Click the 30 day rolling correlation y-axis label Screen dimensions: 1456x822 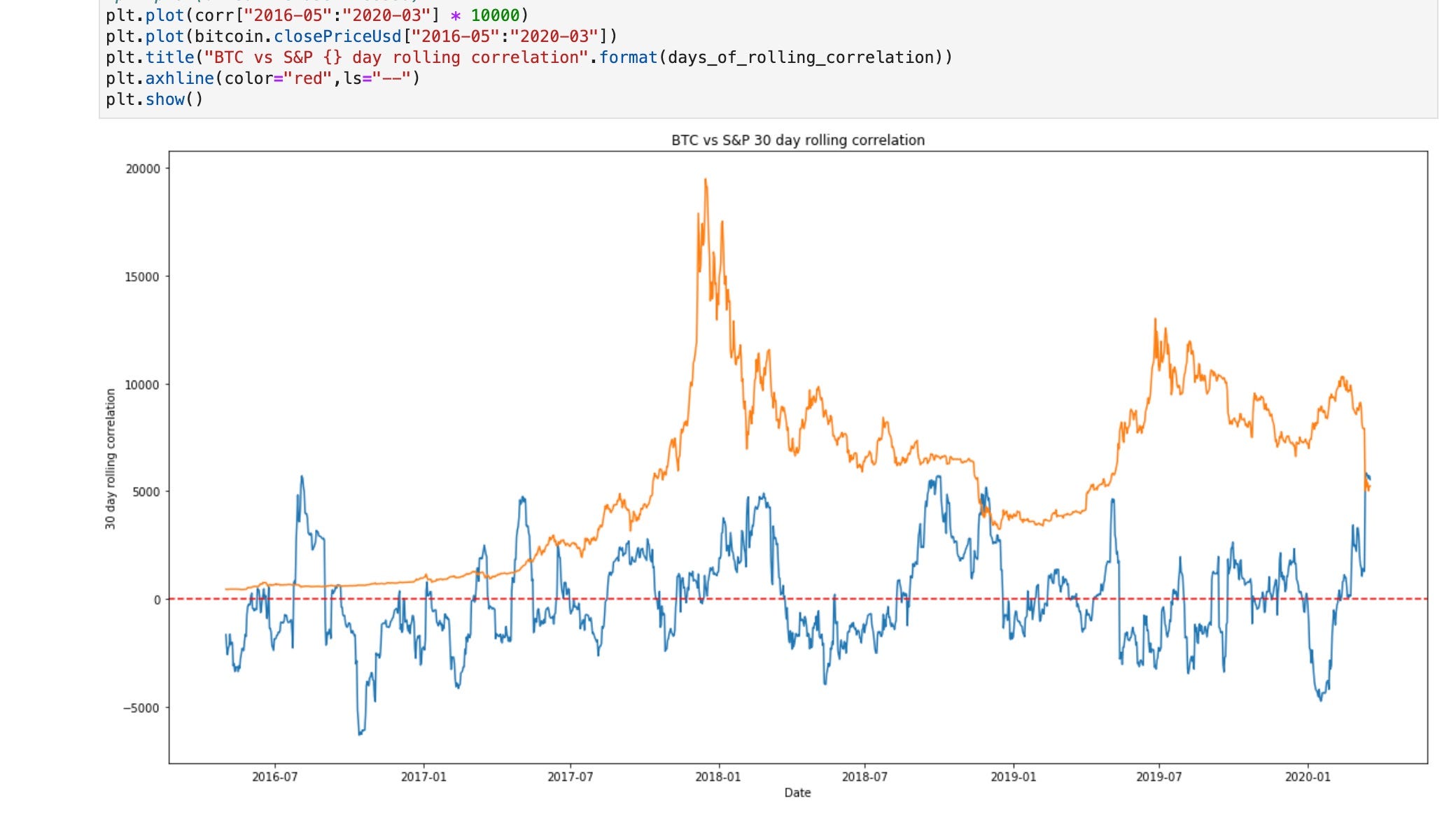click(x=110, y=458)
